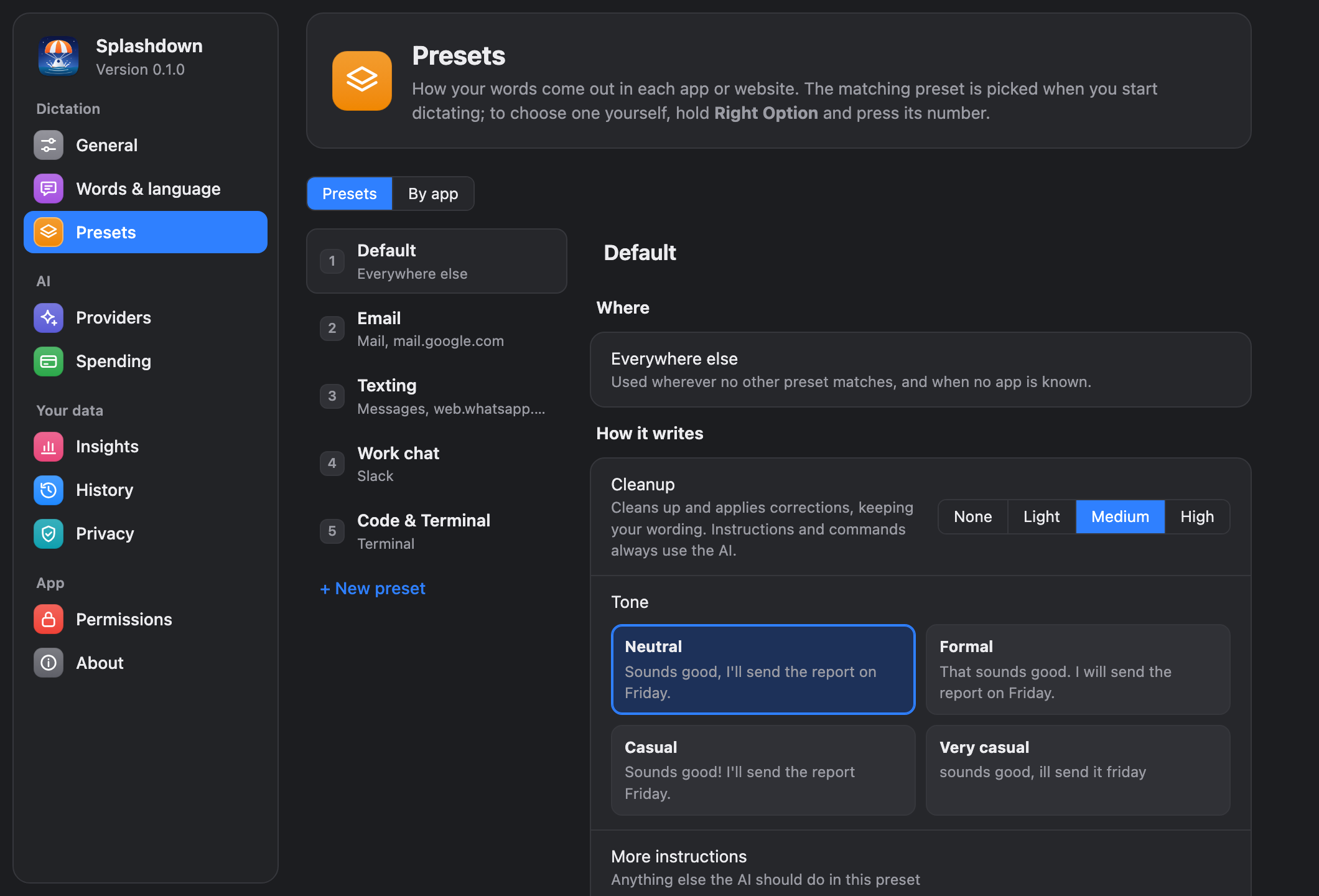Open the Privacy page

pos(146,534)
